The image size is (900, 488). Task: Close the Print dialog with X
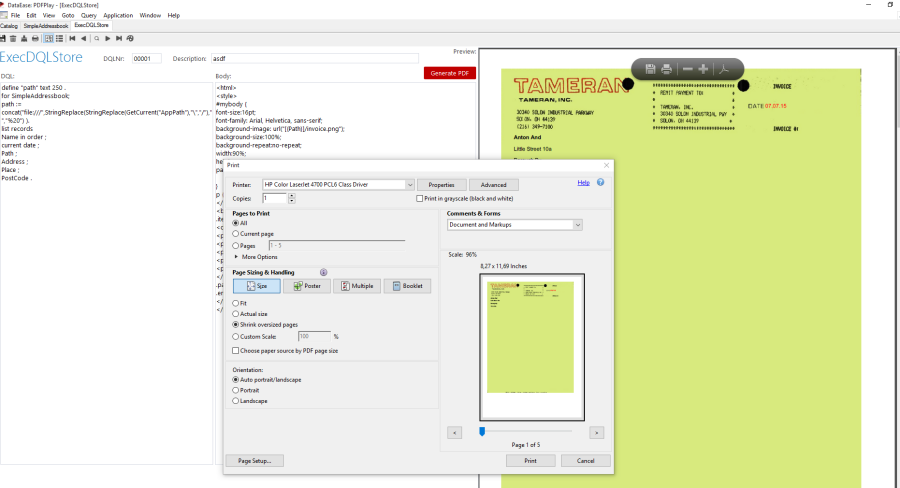606,165
